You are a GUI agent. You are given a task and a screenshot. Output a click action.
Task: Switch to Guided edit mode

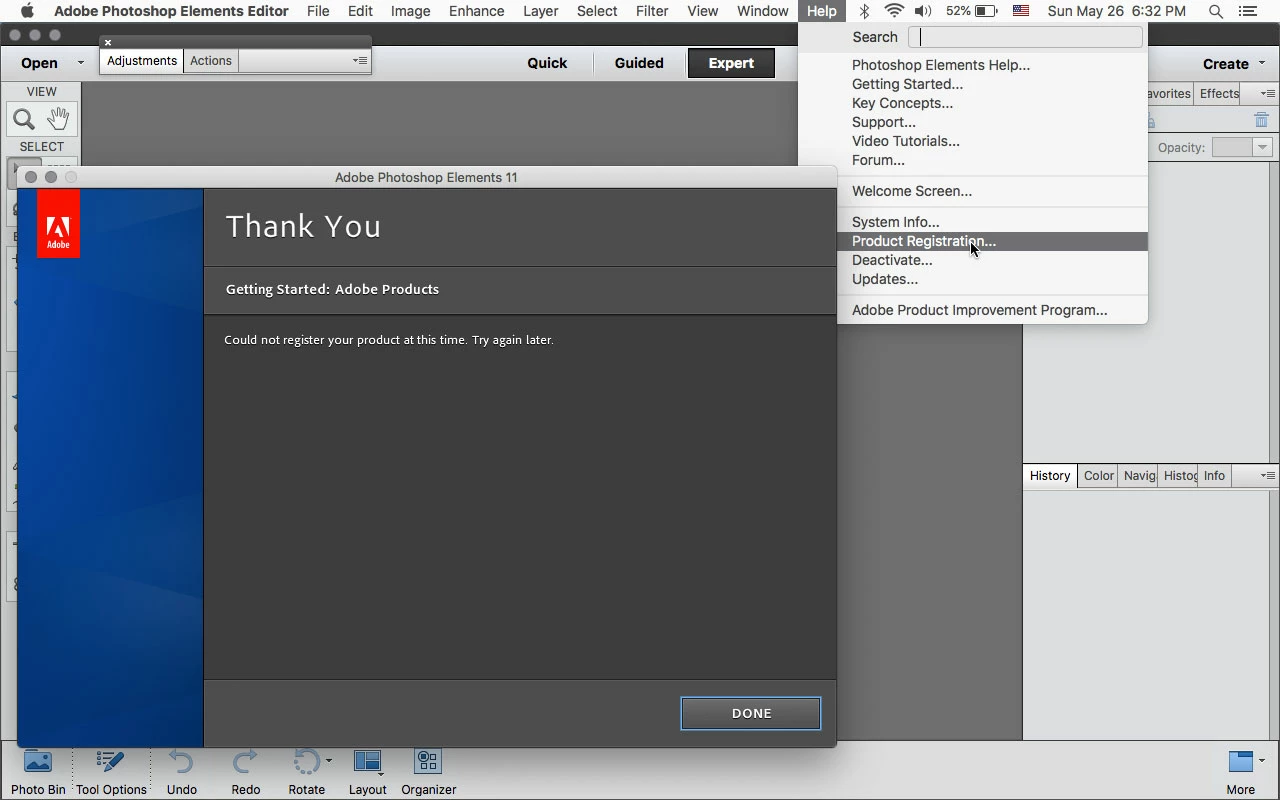click(639, 63)
